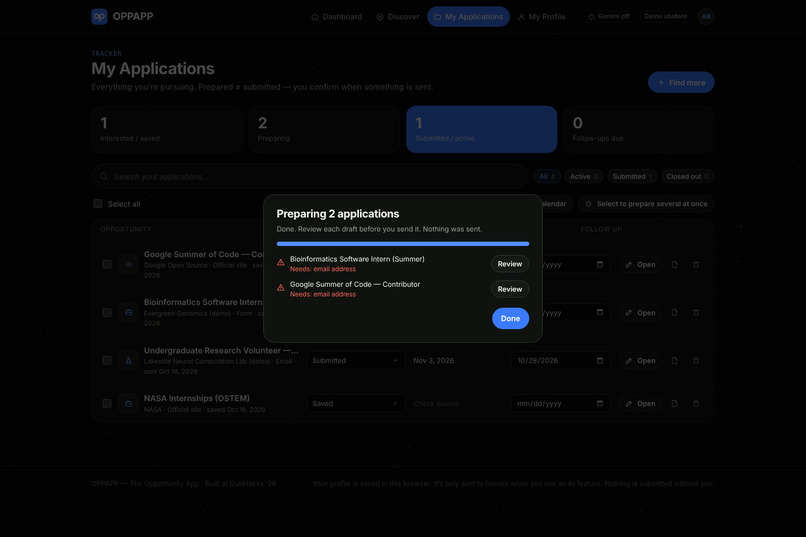Check the Undergraduate Research Volunteer row checkbox
This screenshot has width=806, height=537.
[x=106, y=360]
